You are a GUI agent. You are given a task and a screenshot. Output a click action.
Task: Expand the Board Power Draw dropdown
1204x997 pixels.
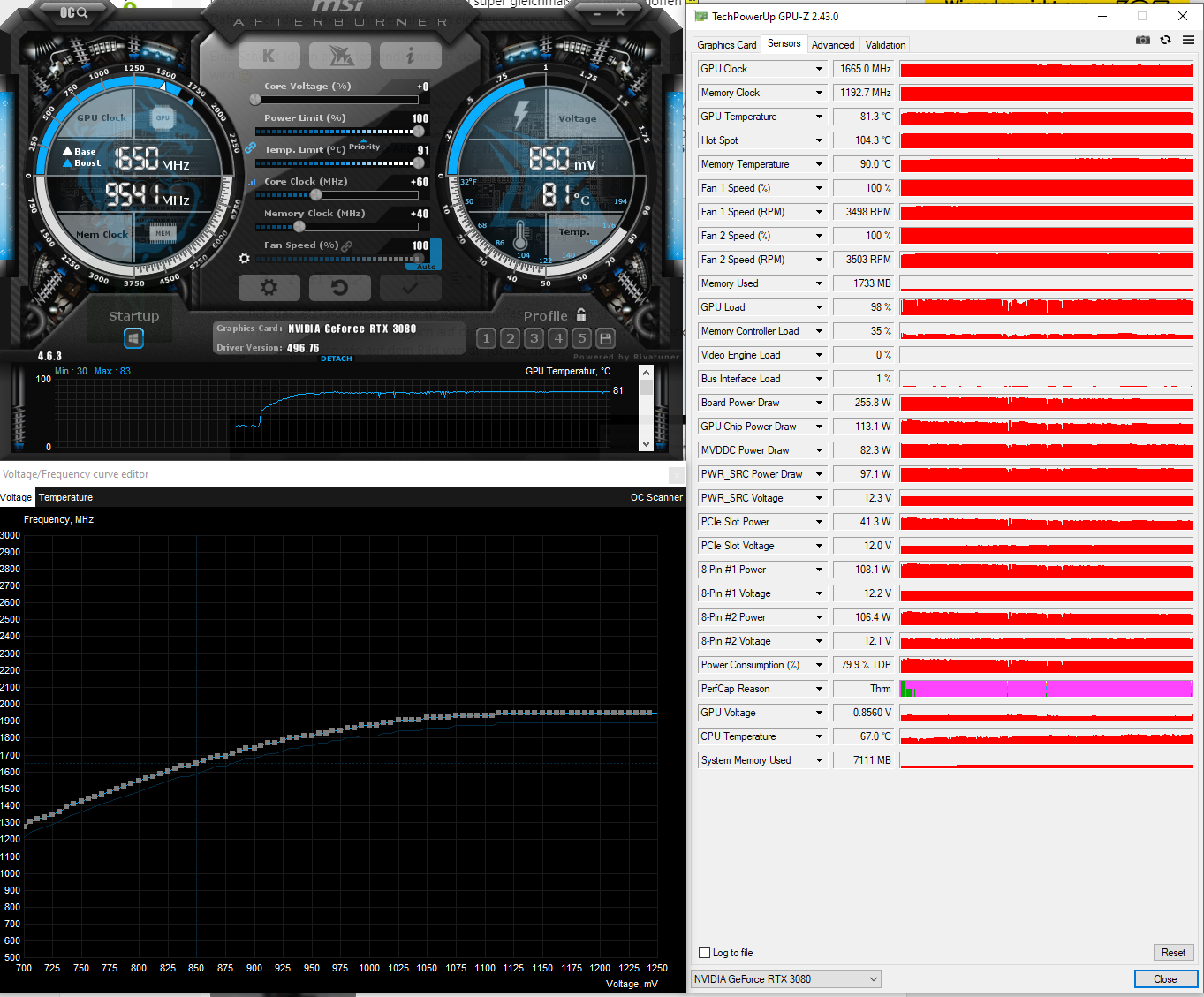point(819,403)
